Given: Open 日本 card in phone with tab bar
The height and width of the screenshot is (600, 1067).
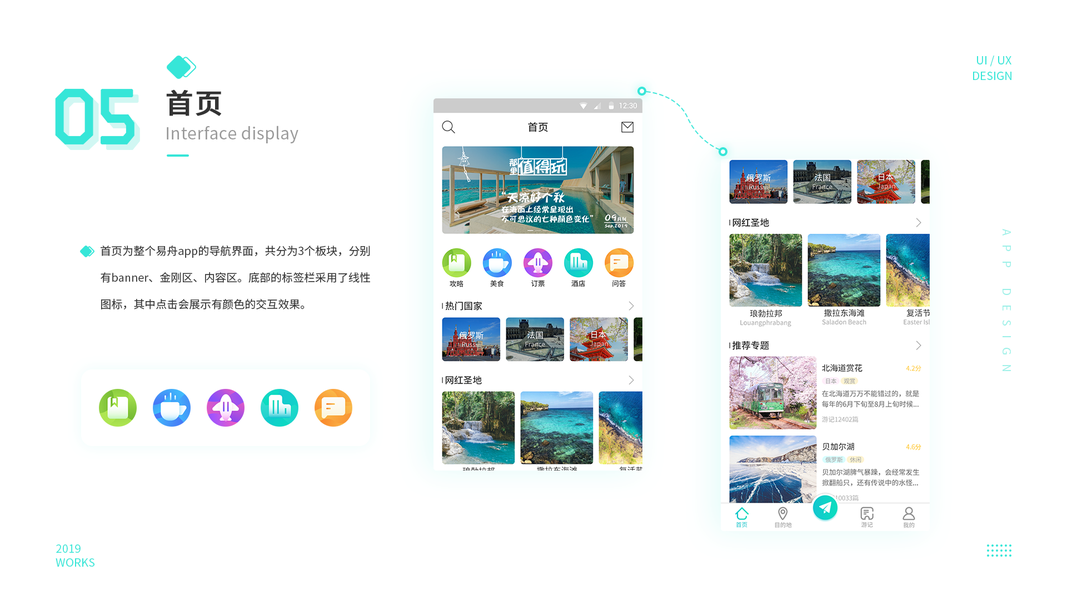Looking at the screenshot, I should click(x=886, y=182).
